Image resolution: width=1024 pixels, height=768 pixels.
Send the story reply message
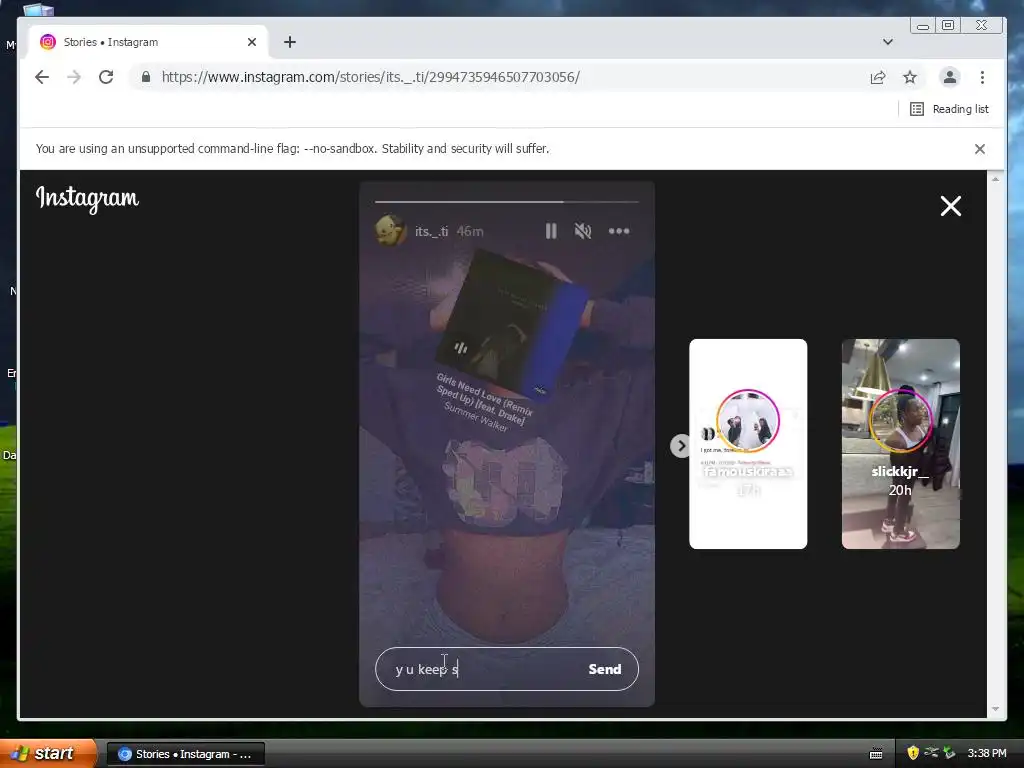(605, 669)
